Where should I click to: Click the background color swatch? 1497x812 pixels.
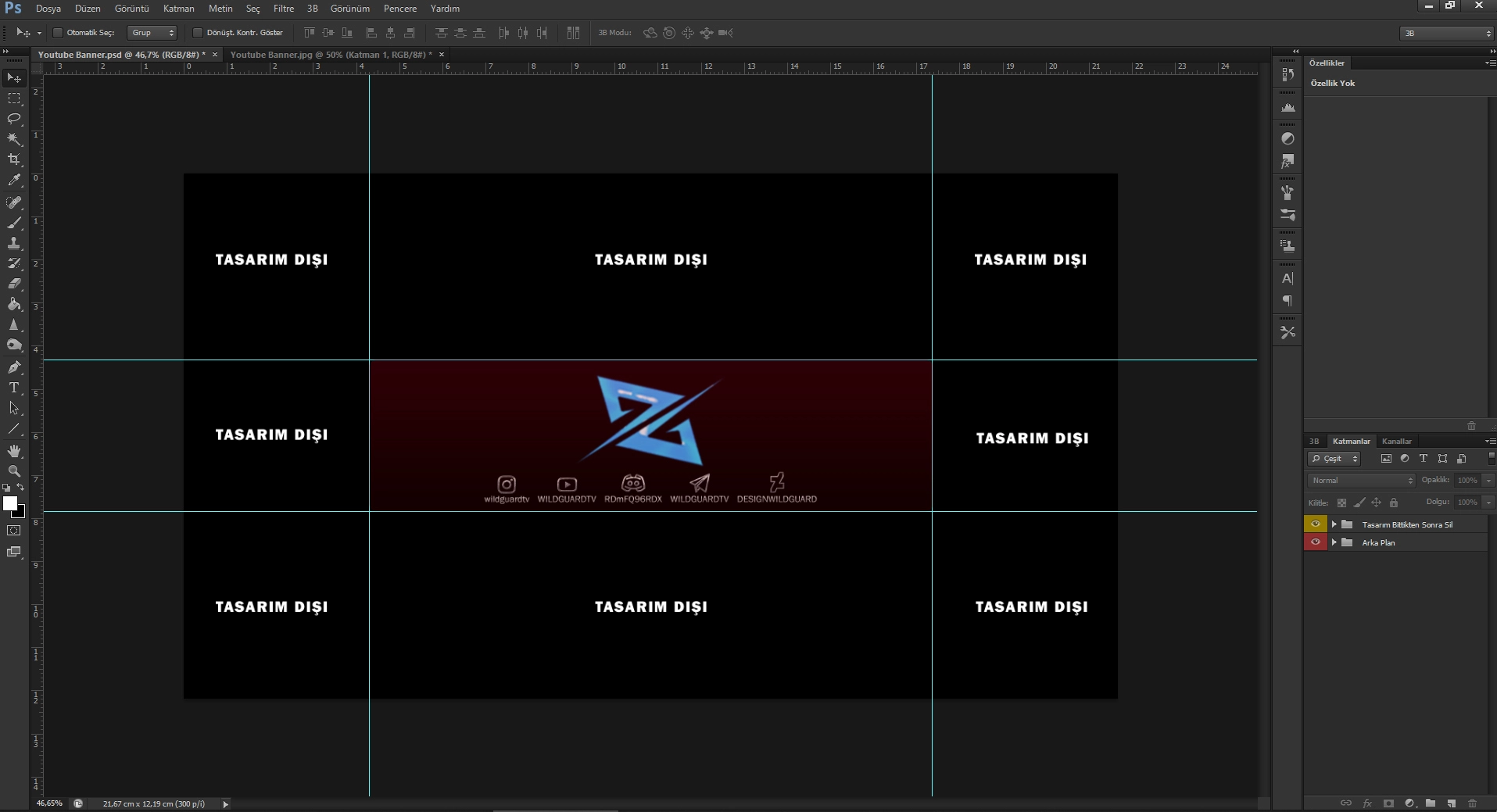pos(20,513)
